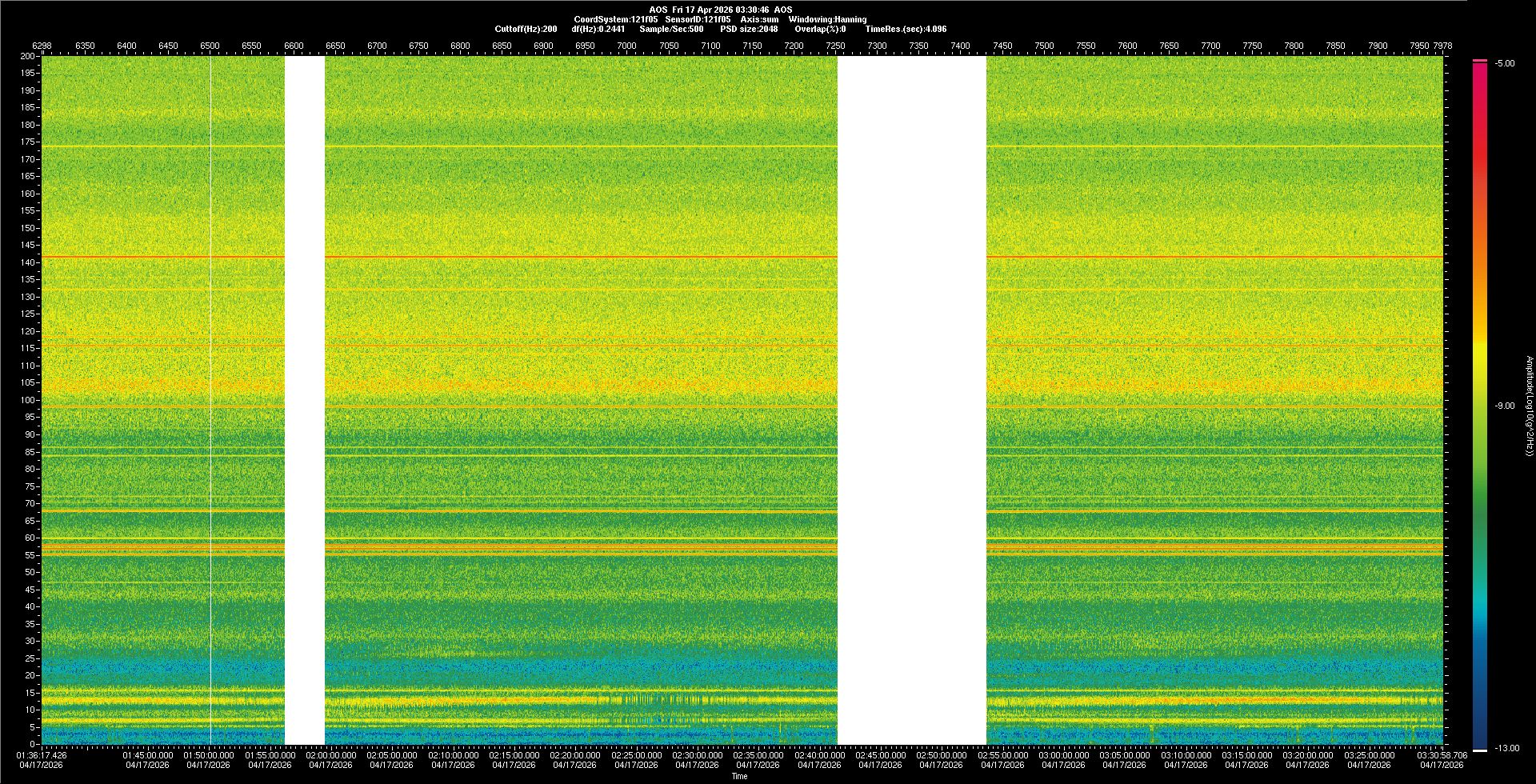Viewport: 1536px width, 784px height.
Task: Click the SensorID:121f05 header text
Action: coord(698,19)
